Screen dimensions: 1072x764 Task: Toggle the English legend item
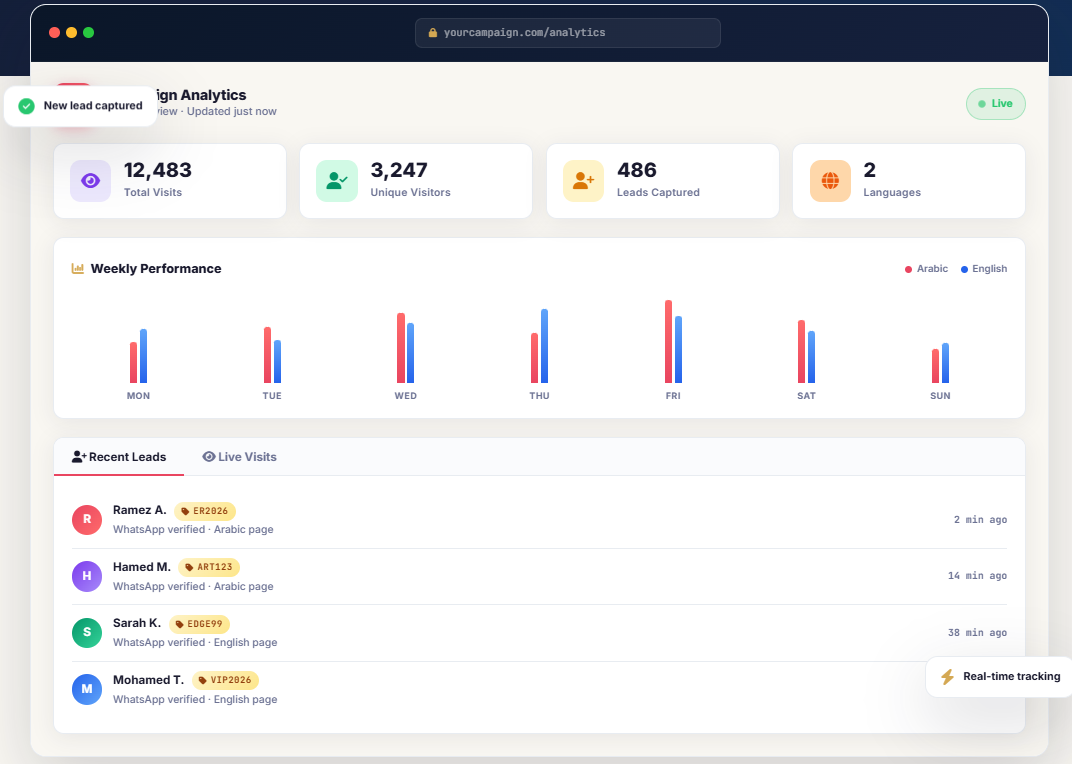click(984, 269)
